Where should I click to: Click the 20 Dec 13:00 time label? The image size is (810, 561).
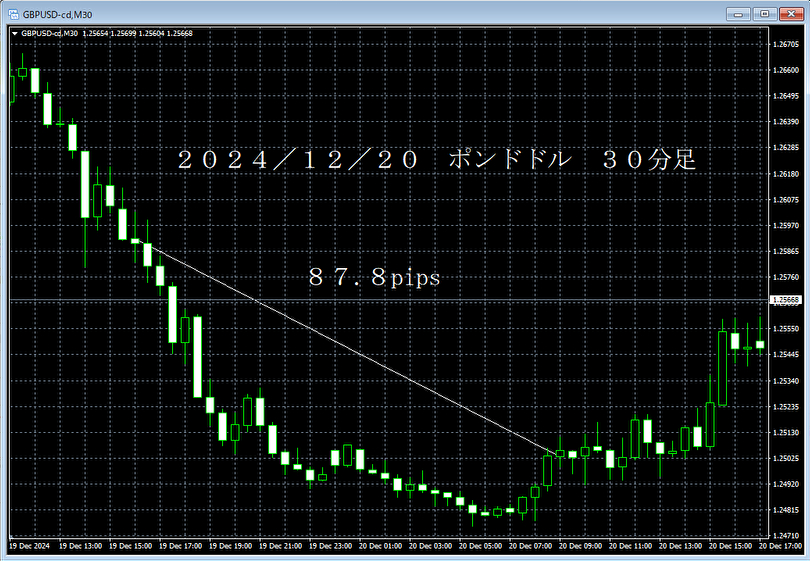[x=680, y=546]
